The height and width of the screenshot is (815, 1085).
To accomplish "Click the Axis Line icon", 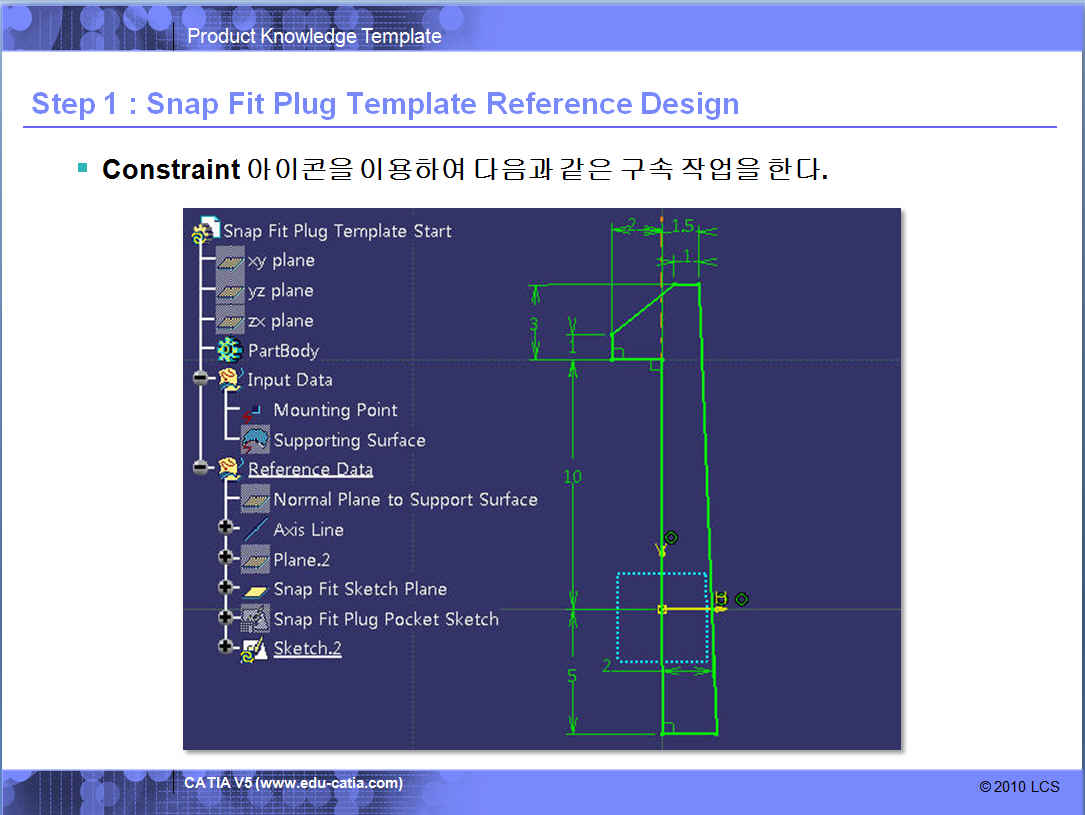I will tap(255, 530).
